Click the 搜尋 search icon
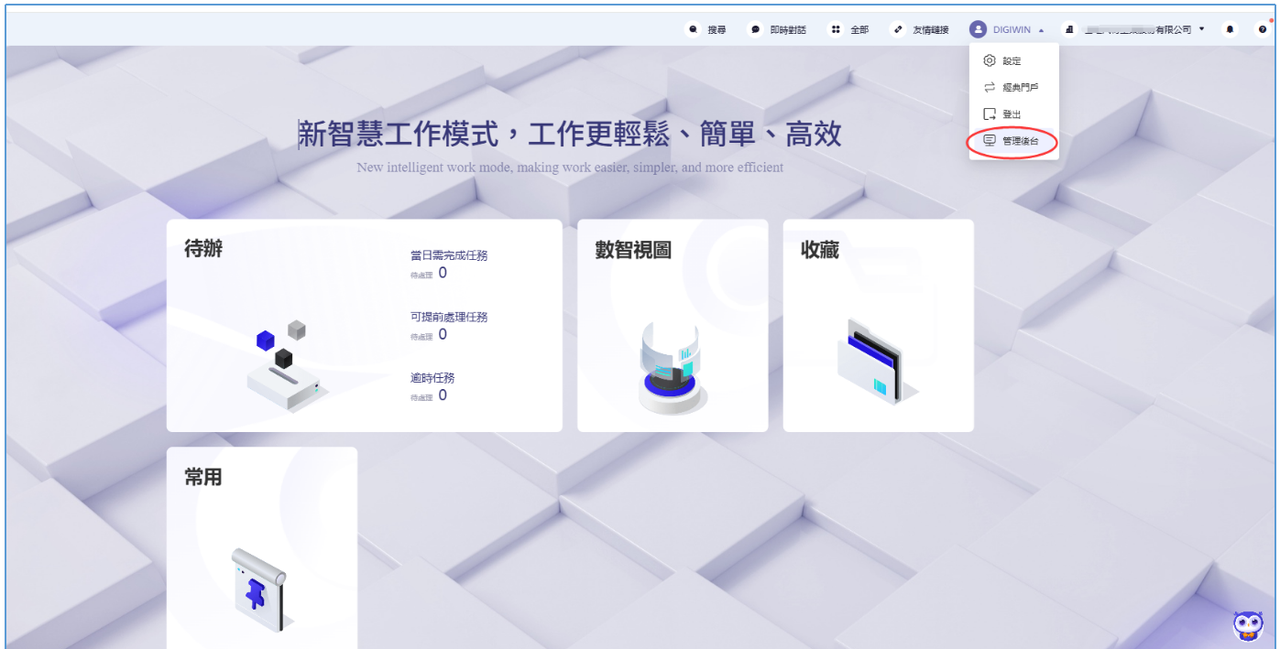1280x649 pixels. click(x=693, y=30)
